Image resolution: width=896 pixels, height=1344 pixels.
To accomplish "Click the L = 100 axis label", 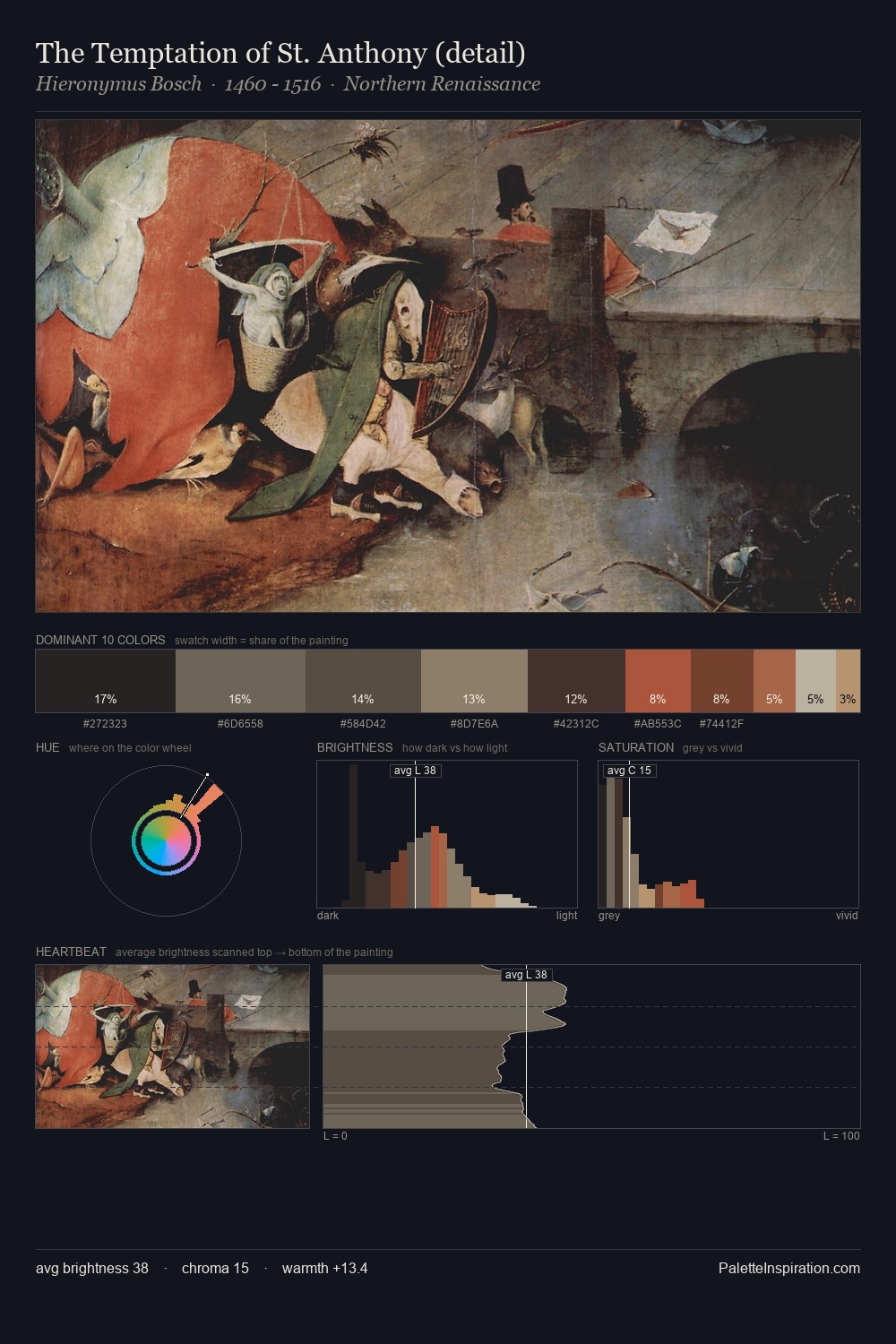I will pos(841,1136).
